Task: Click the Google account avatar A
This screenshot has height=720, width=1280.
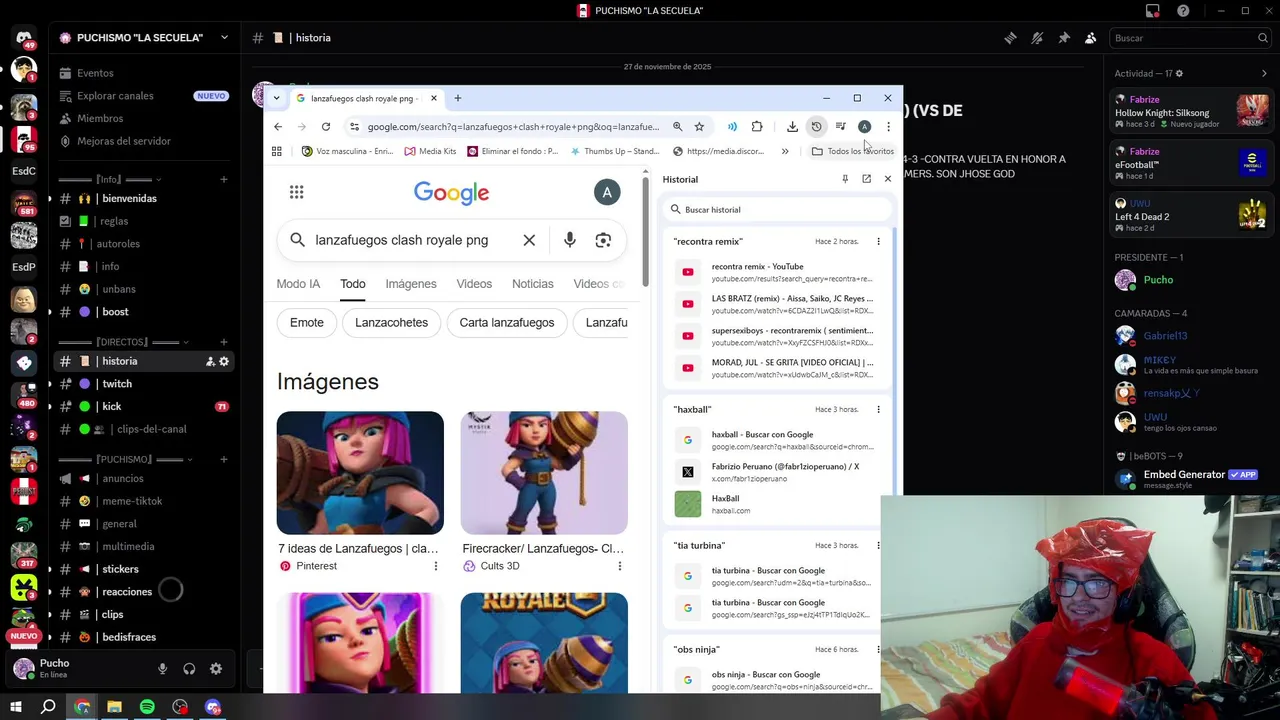Action: point(607,192)
